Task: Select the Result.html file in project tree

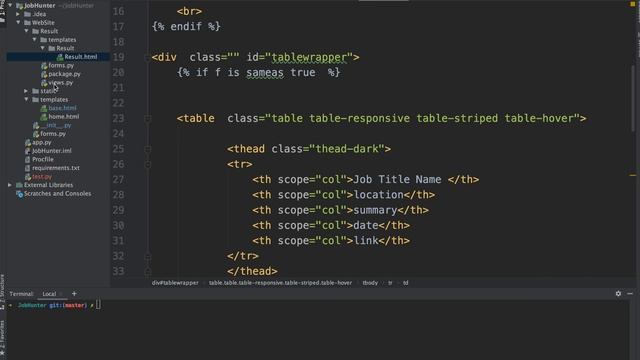Action: coord(80,57)
